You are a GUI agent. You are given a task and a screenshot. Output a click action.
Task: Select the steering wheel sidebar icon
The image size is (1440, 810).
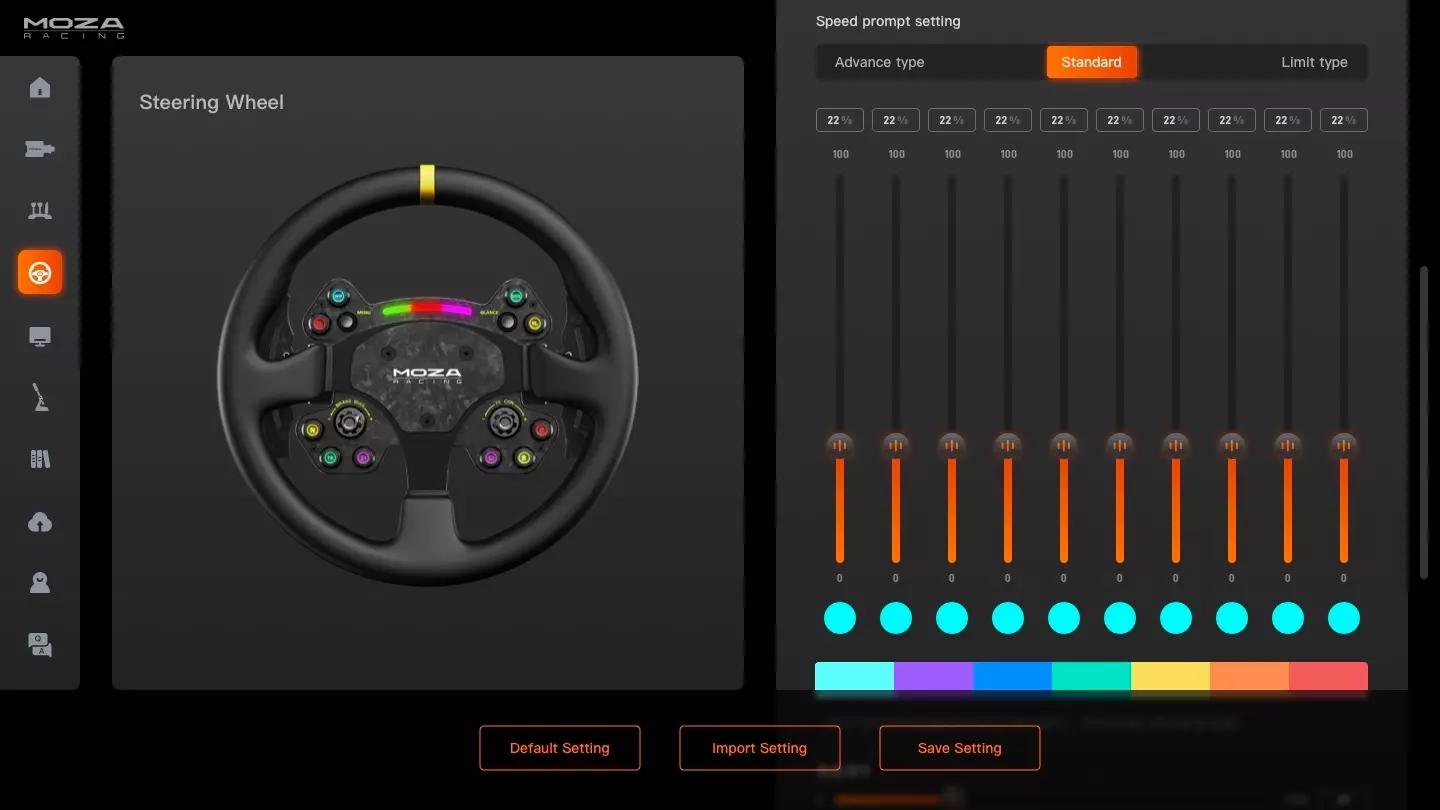click(x=40, y=272)
